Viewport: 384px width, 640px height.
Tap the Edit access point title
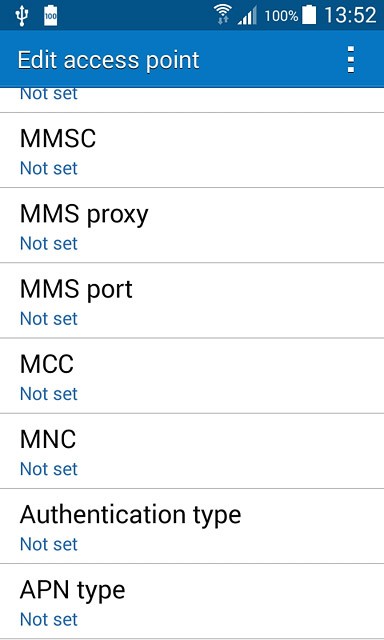(108, 60)
